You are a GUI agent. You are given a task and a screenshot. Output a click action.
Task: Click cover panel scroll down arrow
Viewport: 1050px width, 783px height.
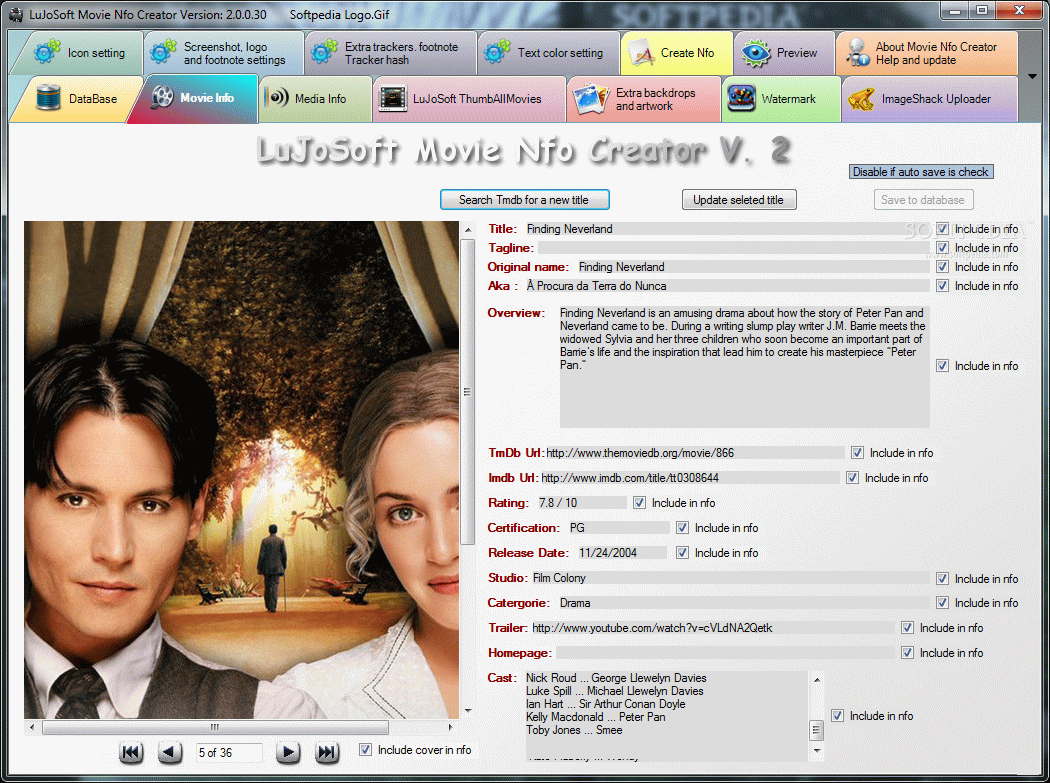click(467, 710)
